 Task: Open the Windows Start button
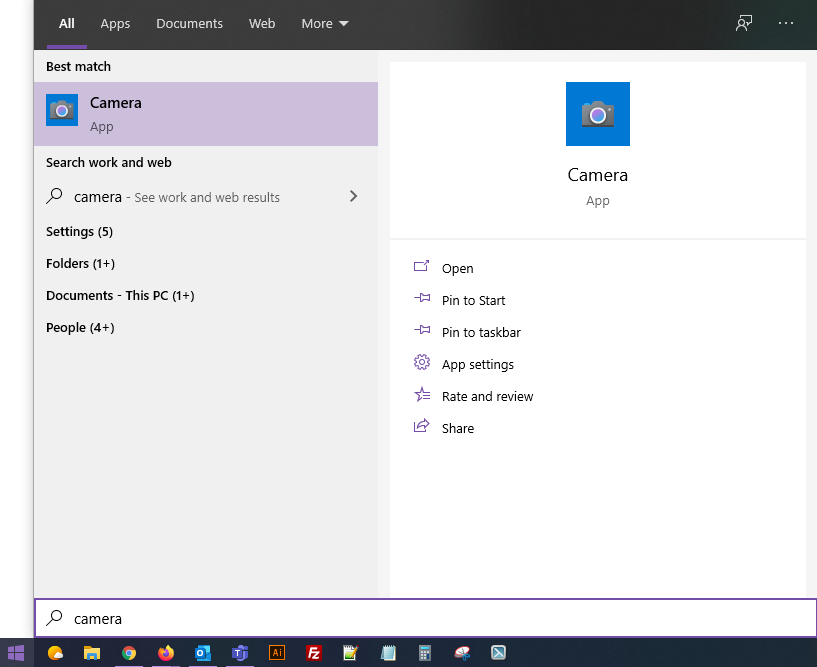point(16,652)
